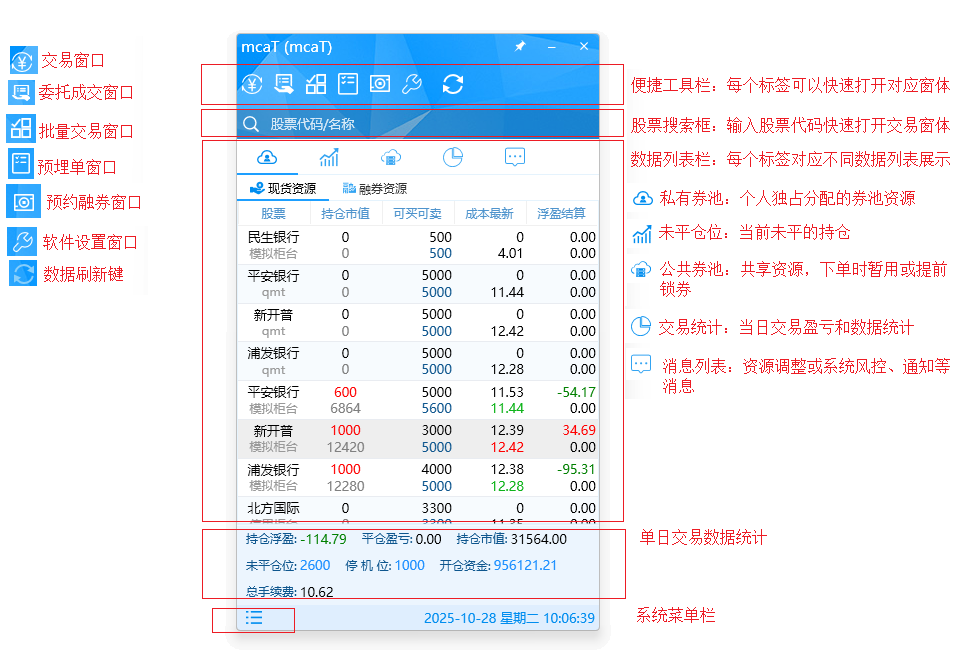Open the pre-order checklist window from the mcaT toolbar
Screen dimensions: 962x670
(348, 84)
